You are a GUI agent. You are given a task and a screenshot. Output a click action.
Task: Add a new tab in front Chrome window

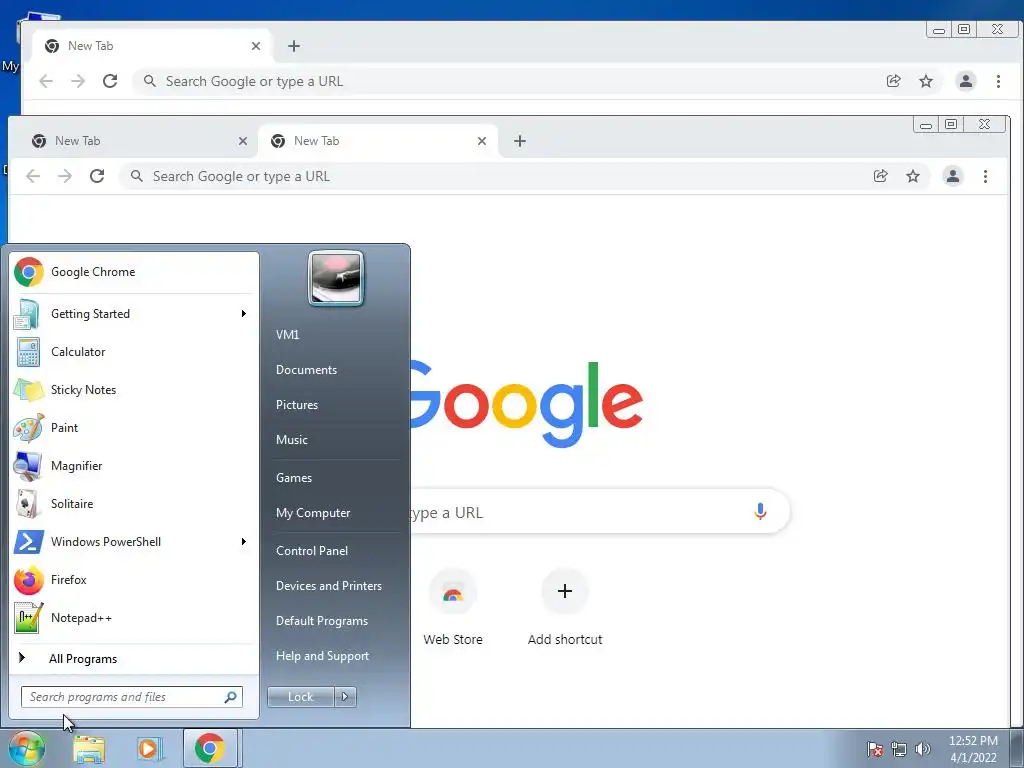click(520, 141)
